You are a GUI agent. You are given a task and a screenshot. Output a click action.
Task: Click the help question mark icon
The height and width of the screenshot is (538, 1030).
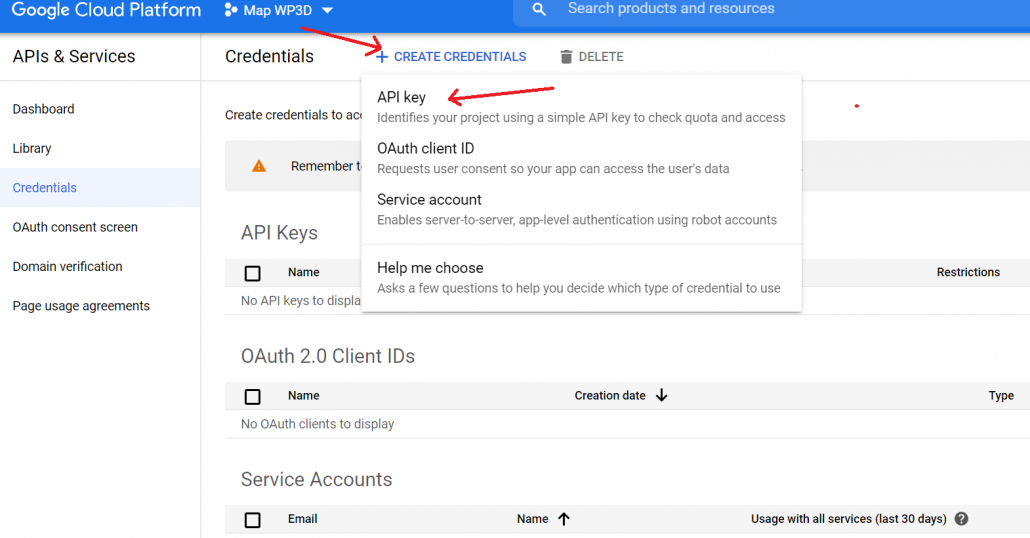tap(961, 519)
